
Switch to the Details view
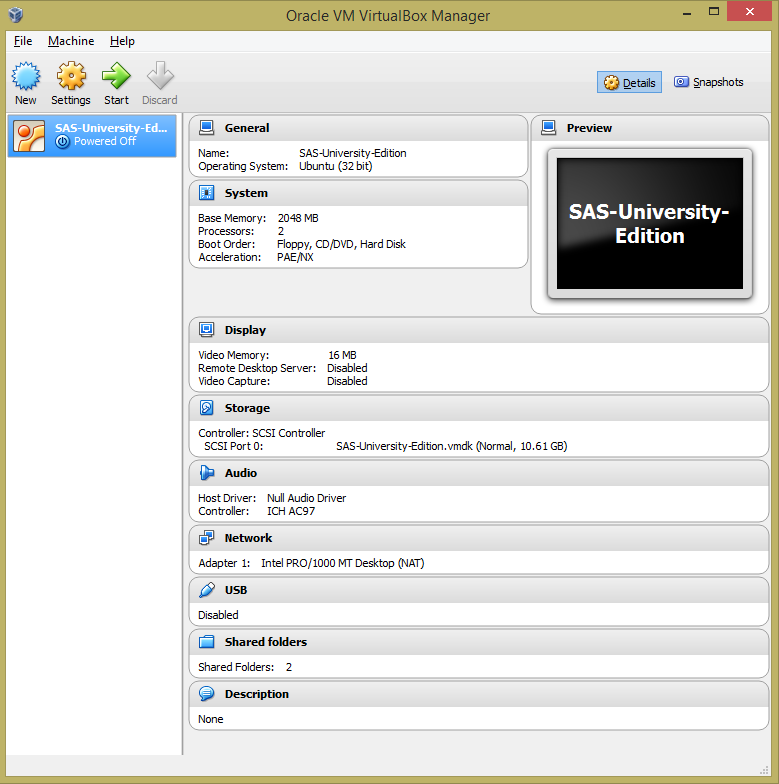click(630, 83)
